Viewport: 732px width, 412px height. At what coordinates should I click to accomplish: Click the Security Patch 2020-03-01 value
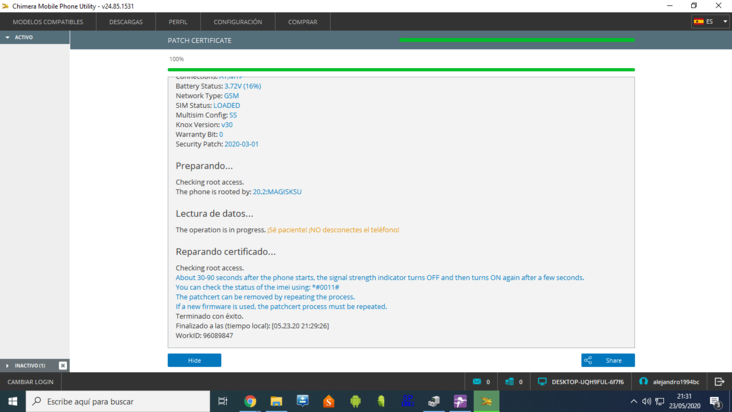(241, 144)
